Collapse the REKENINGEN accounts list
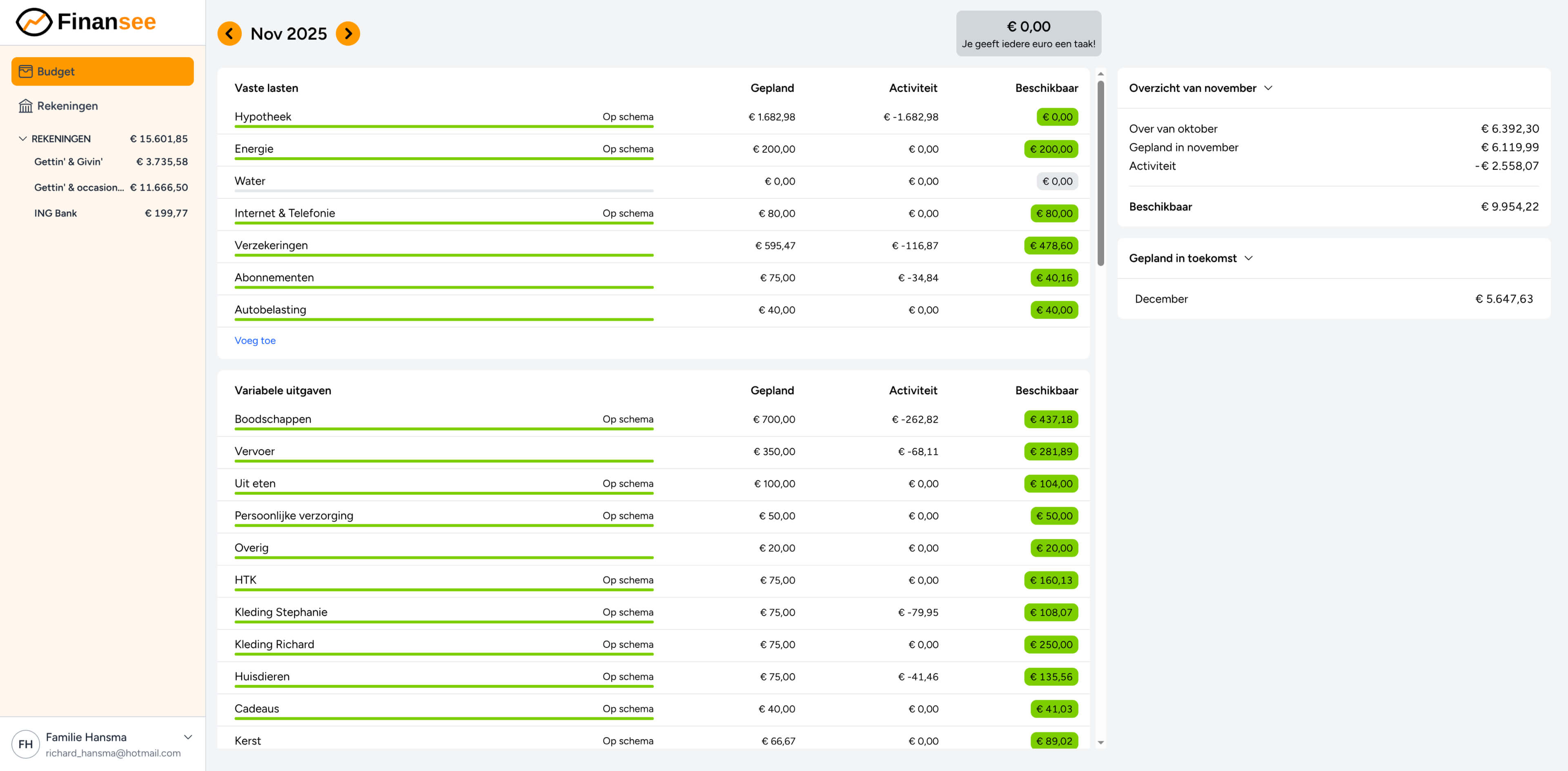The height and width of the screenshot is (771, 1568). pos(22,139)
